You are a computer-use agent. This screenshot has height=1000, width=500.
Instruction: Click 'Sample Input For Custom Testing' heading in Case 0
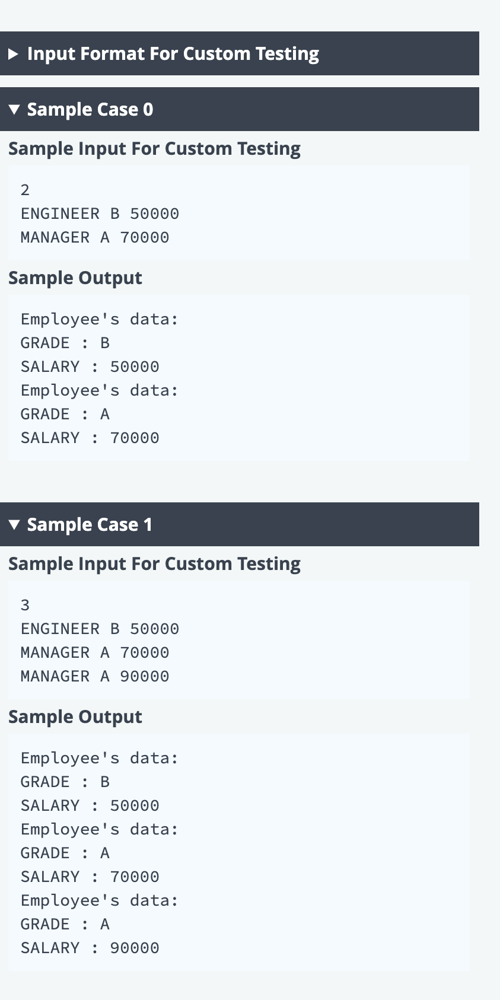(154, 149)
